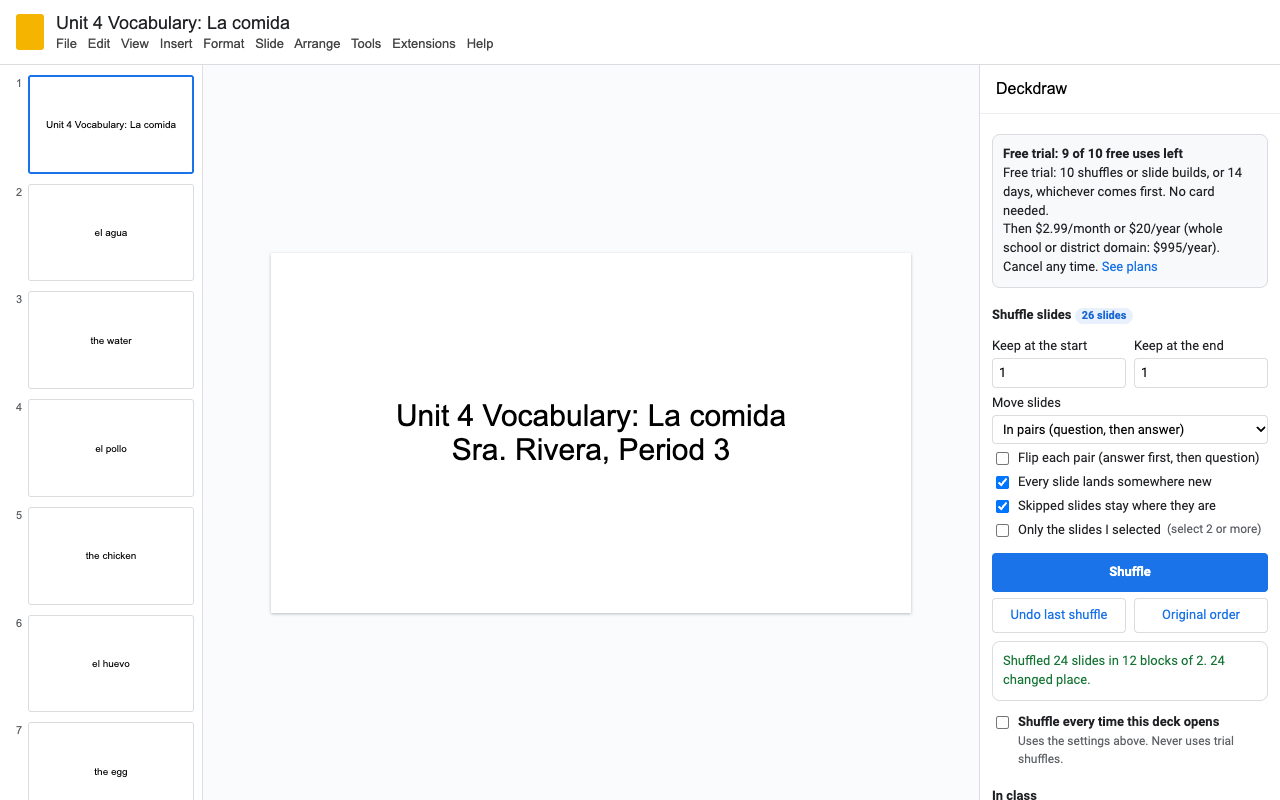Follow the See plans link

[x=1129, y=267]
